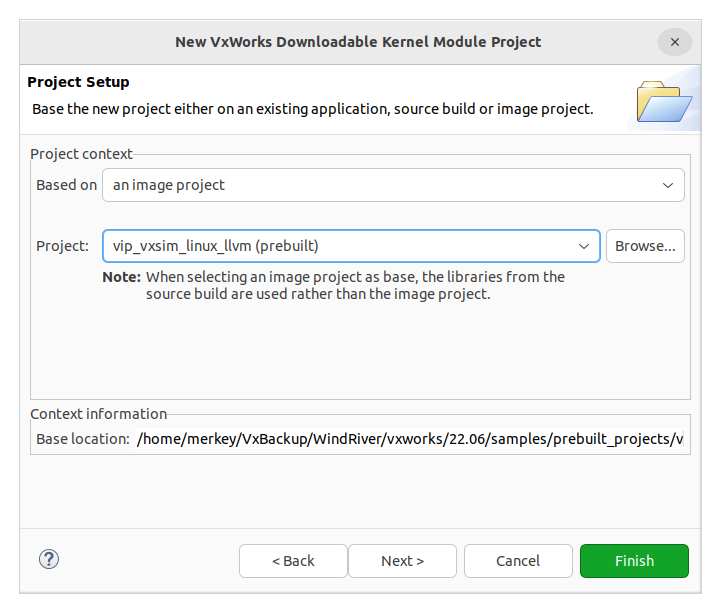Click the Project Setup heading

pos(78,82)
